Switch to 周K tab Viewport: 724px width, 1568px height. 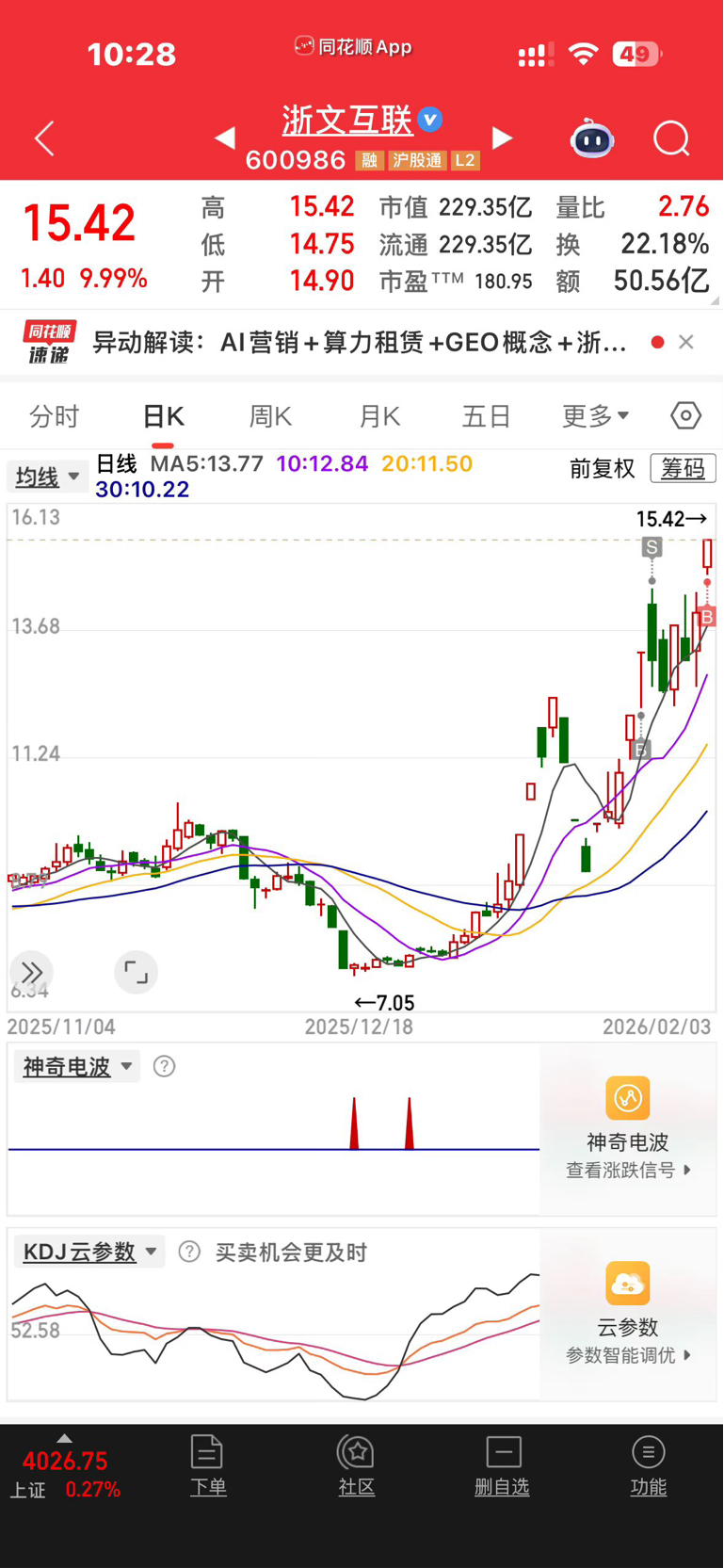click(x=270, y=415)
